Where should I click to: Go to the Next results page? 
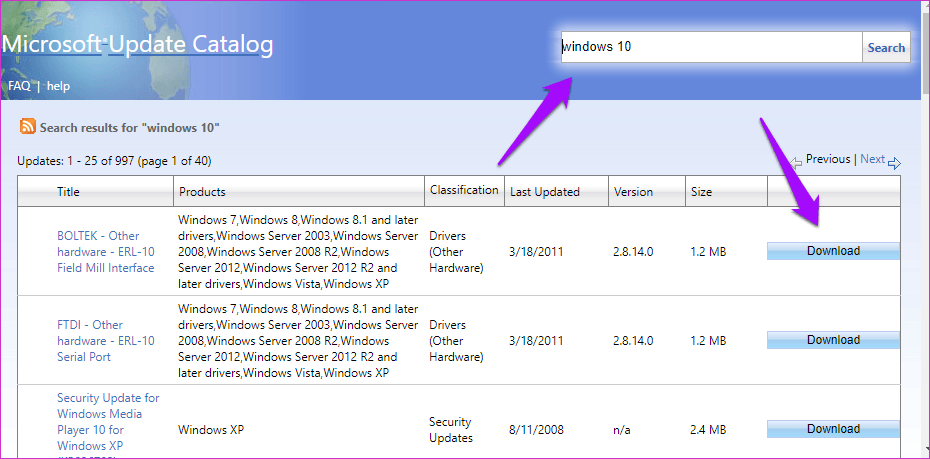[x=872, y=159]
